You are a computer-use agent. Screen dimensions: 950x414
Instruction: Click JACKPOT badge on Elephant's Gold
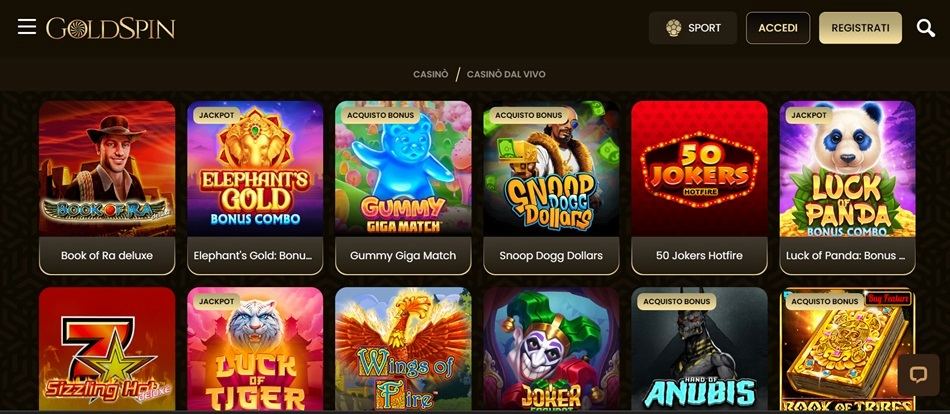click(216, 115)
